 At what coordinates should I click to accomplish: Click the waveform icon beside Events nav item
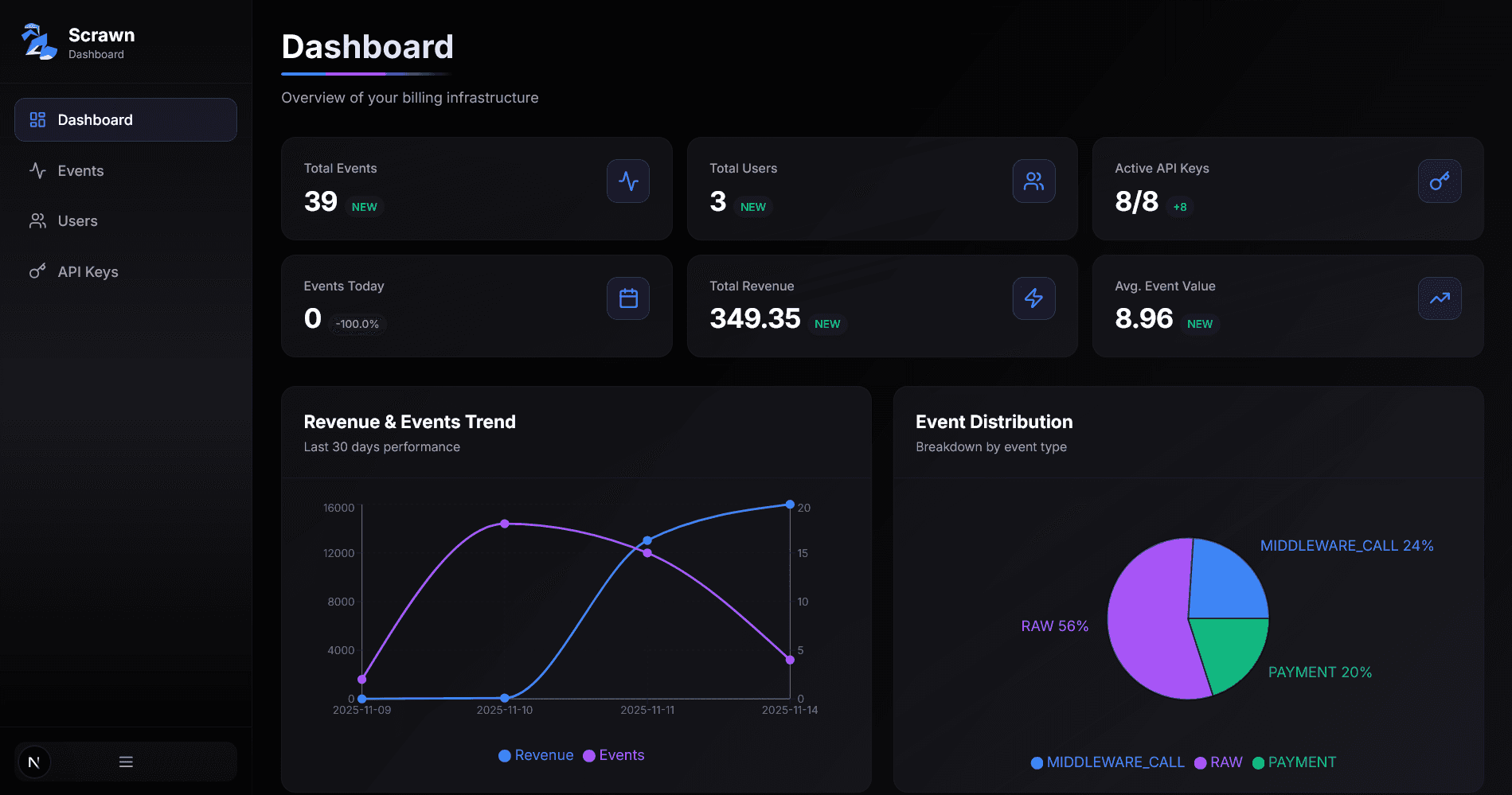pyautogui.click(x=36, y=170)
